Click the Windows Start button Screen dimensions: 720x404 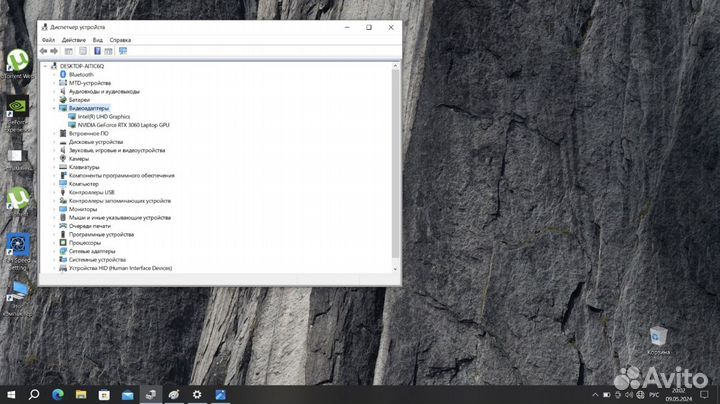(10, 395)
